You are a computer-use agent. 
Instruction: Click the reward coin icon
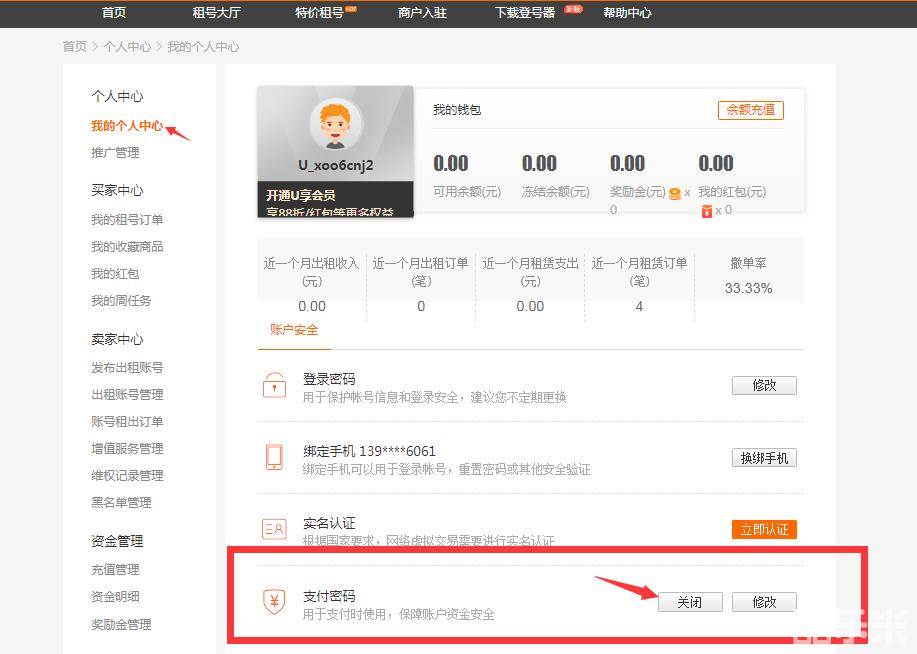point(675,193)
